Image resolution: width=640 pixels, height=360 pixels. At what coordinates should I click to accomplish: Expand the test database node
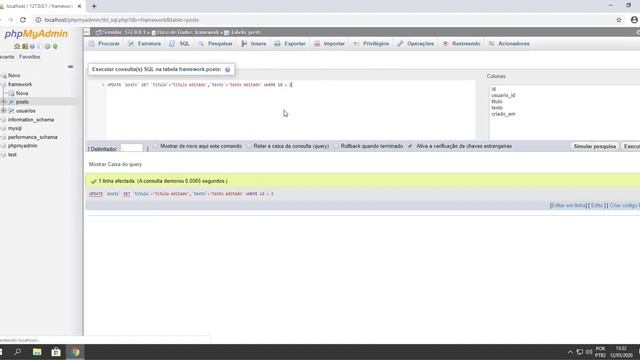(3, 155)
